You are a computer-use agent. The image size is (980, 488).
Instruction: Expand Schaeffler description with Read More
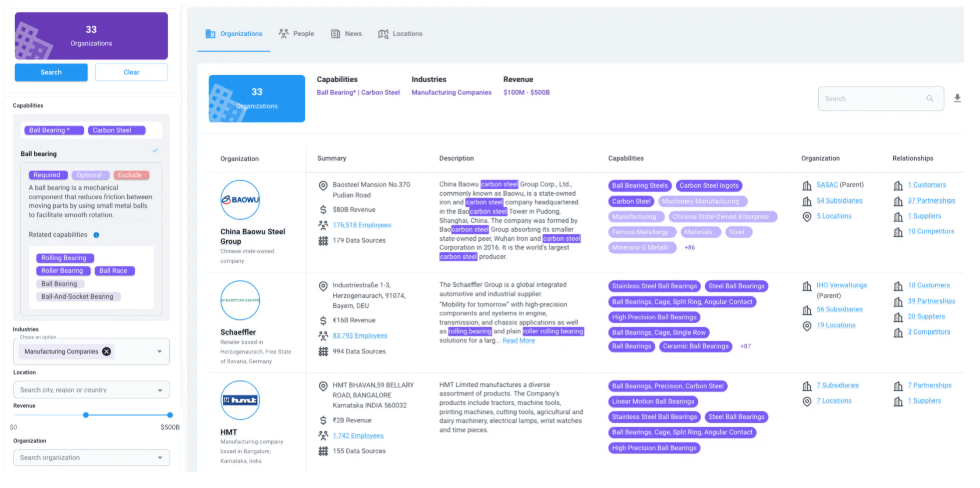tap(519, 341)
